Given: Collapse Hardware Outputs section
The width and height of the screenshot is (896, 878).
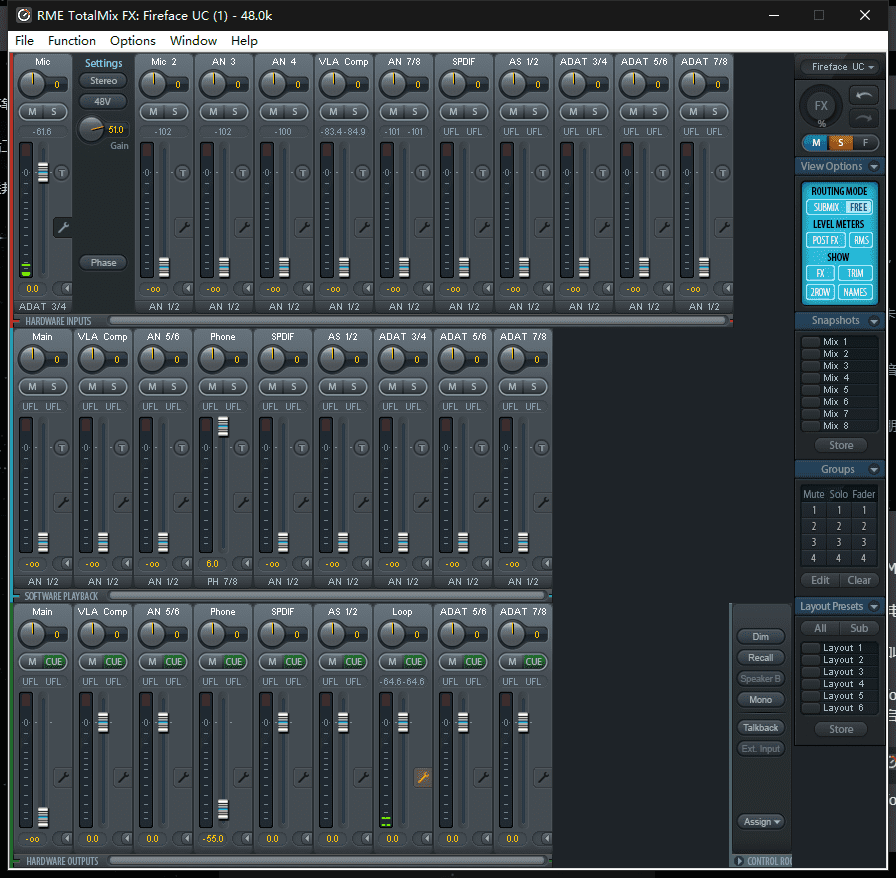Looking at the screenshot, I should 18,861.
